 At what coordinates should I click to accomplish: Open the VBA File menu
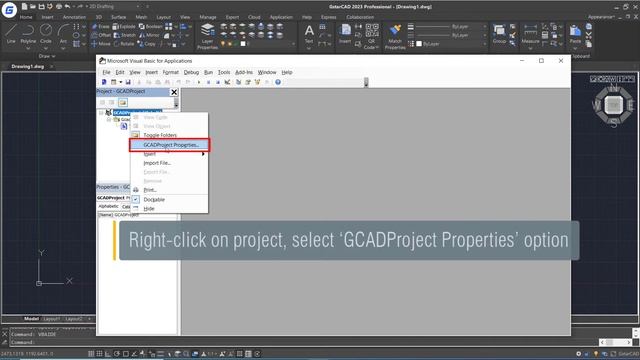[106, 72]
